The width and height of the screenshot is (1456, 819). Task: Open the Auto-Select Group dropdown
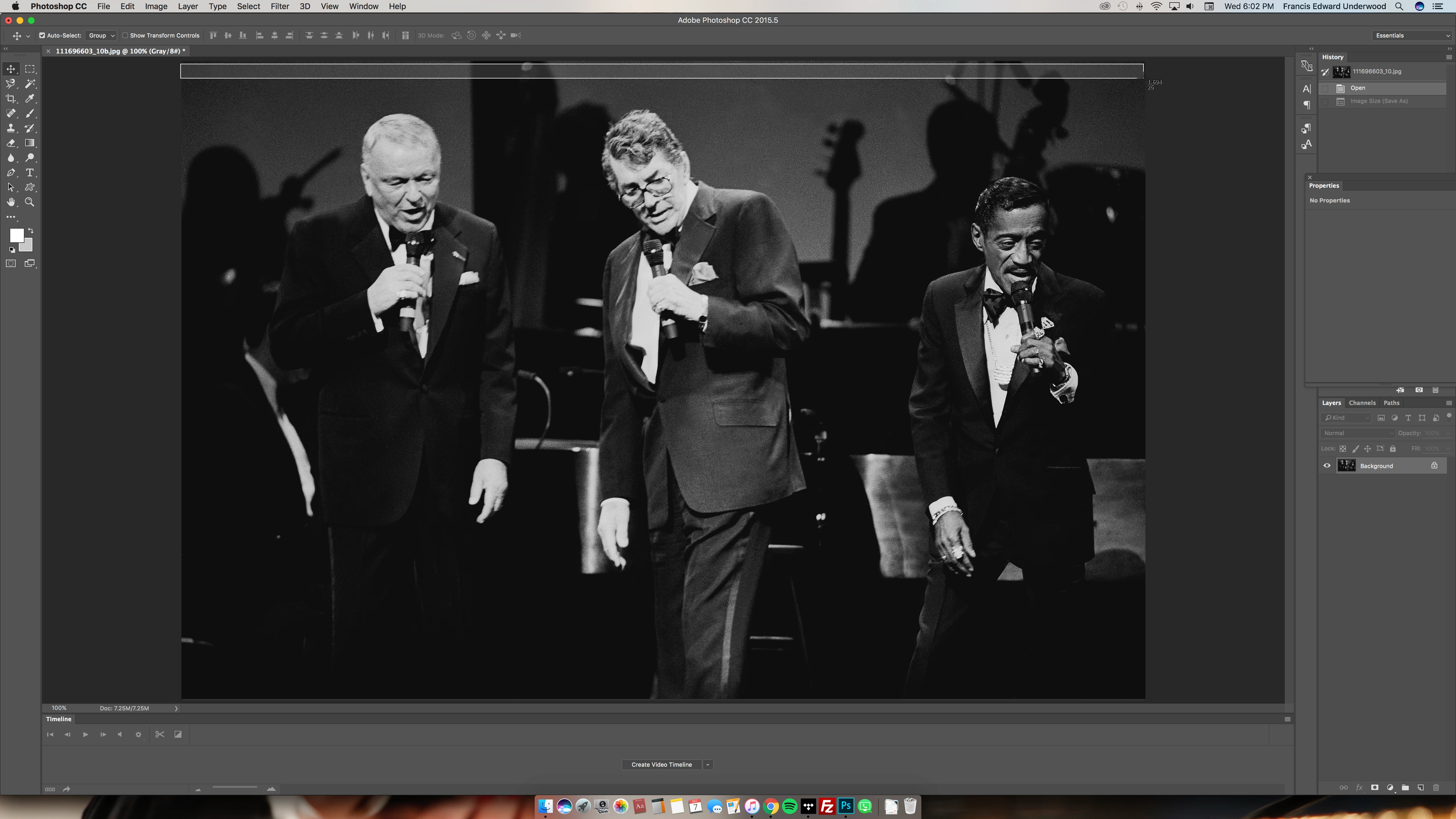[x=101, y=35]
